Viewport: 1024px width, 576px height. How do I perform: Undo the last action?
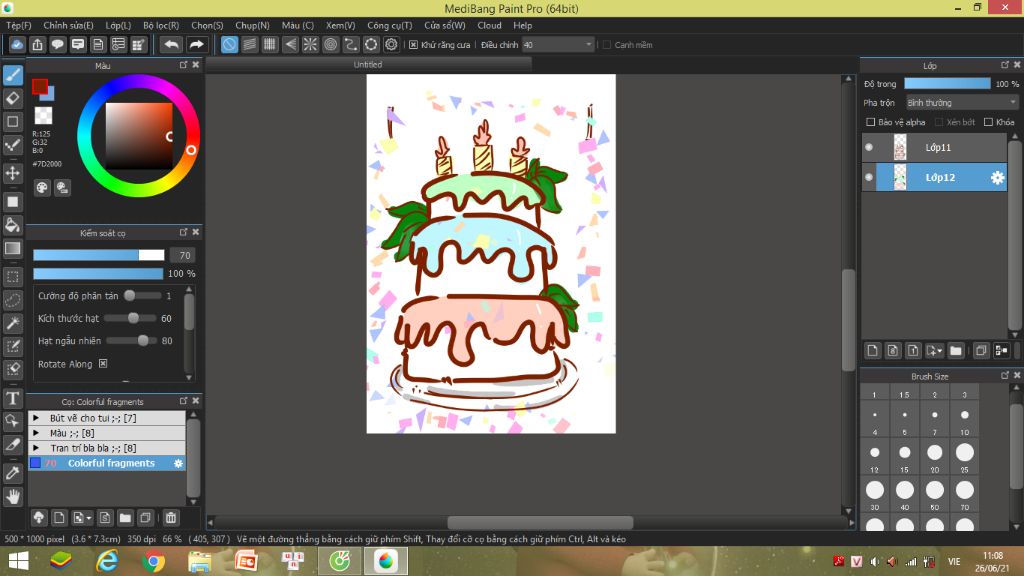(x=171, y=44)
